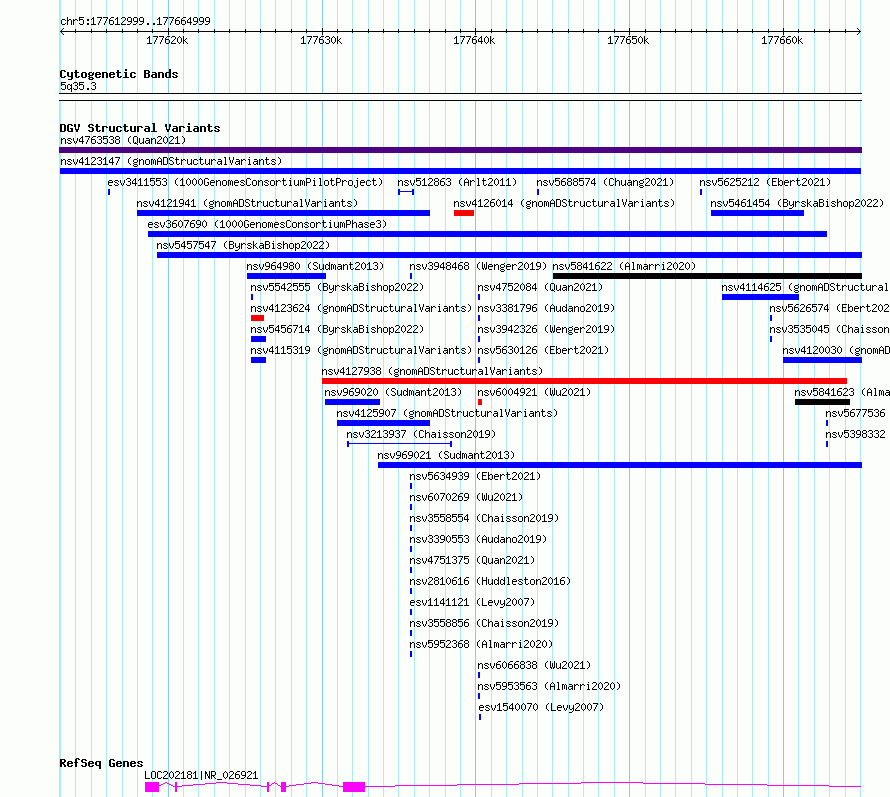The width and height of the screenshot is (890, 797).
Task: Open nsv969020 (Sudmant2013) label
Action: [393, 392]
